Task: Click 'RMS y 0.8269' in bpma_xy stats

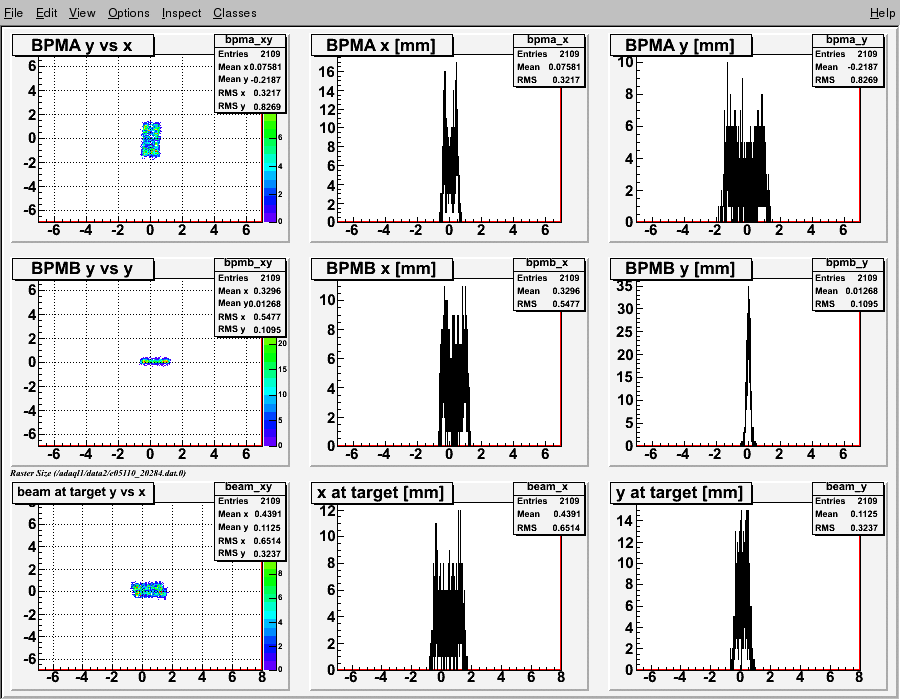Action: (x=250, y=106)
